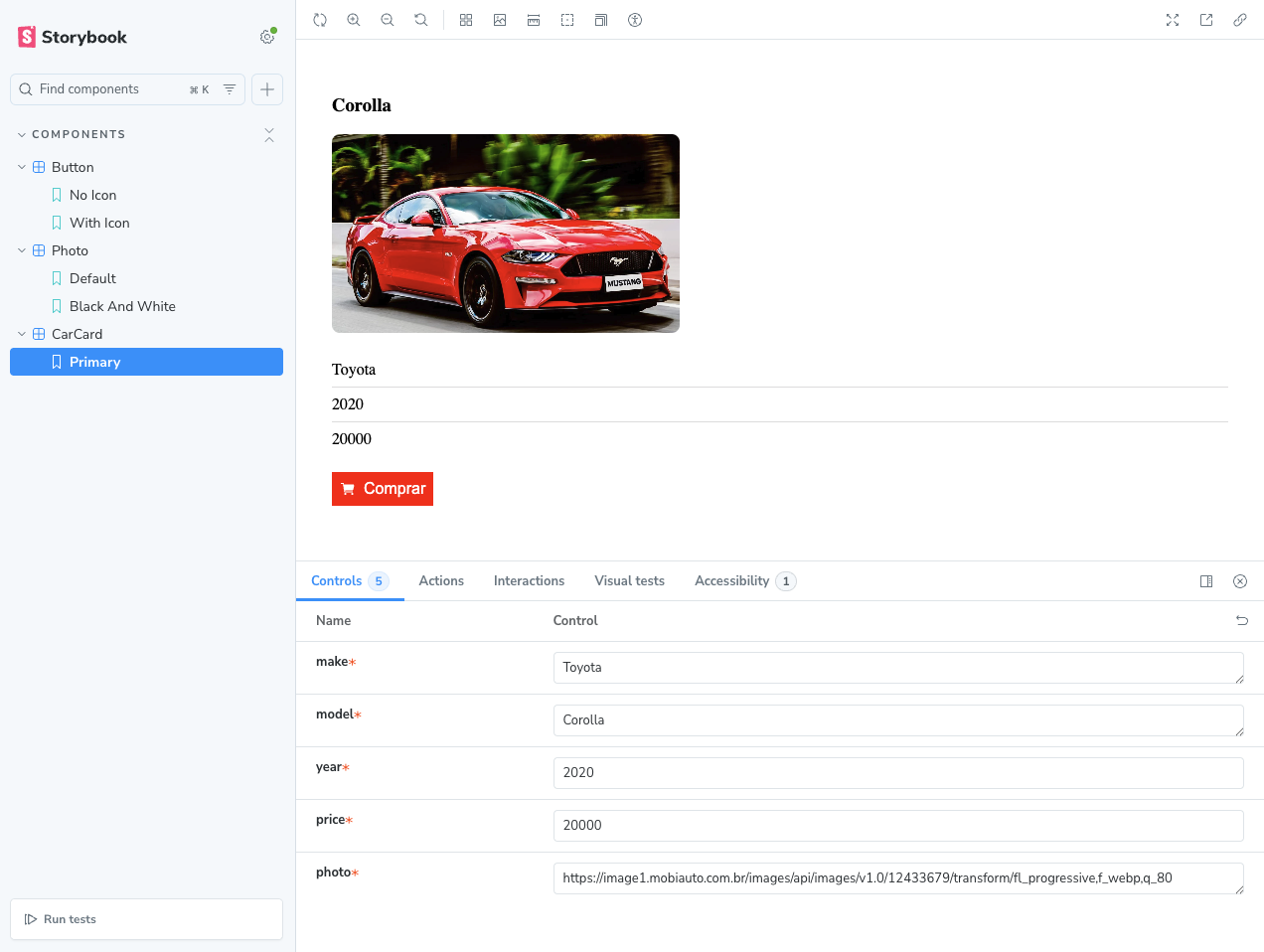Toggle the grid overlay in the toolbar
Screen dimensions: 1264x952
tap(466, 20)
